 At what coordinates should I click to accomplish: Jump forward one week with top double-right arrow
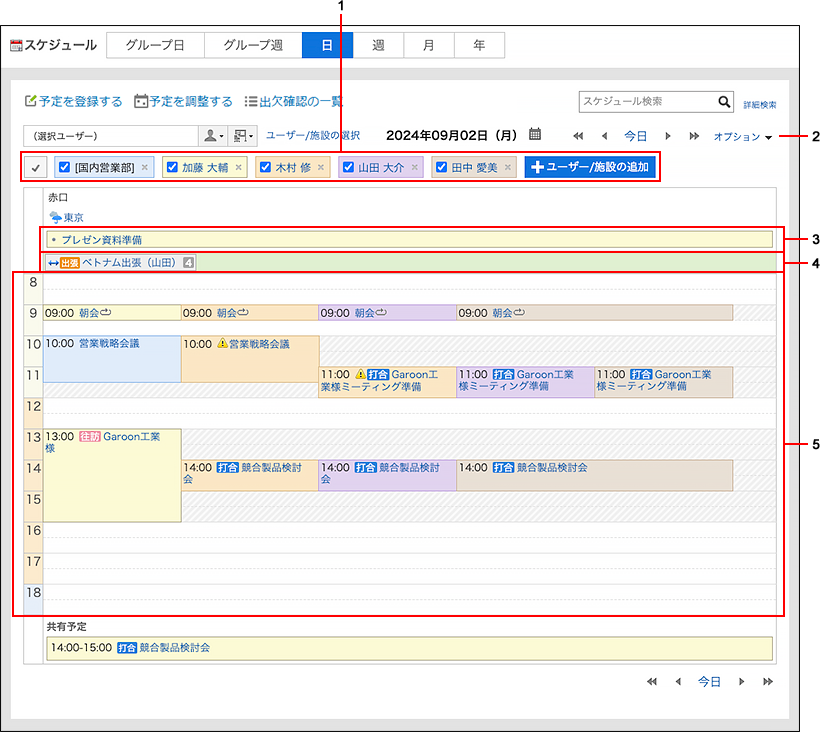pos(694,136)
